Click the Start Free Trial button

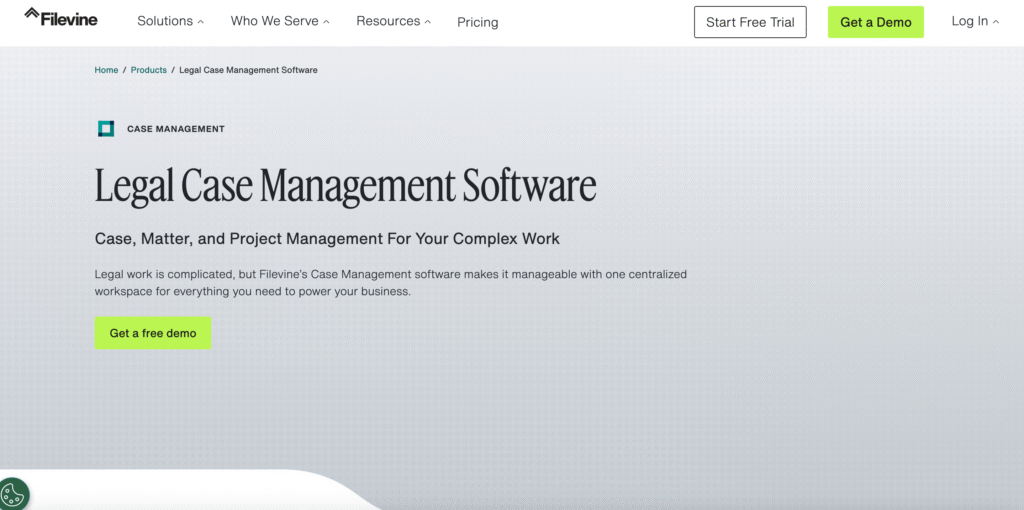[750, 22]
